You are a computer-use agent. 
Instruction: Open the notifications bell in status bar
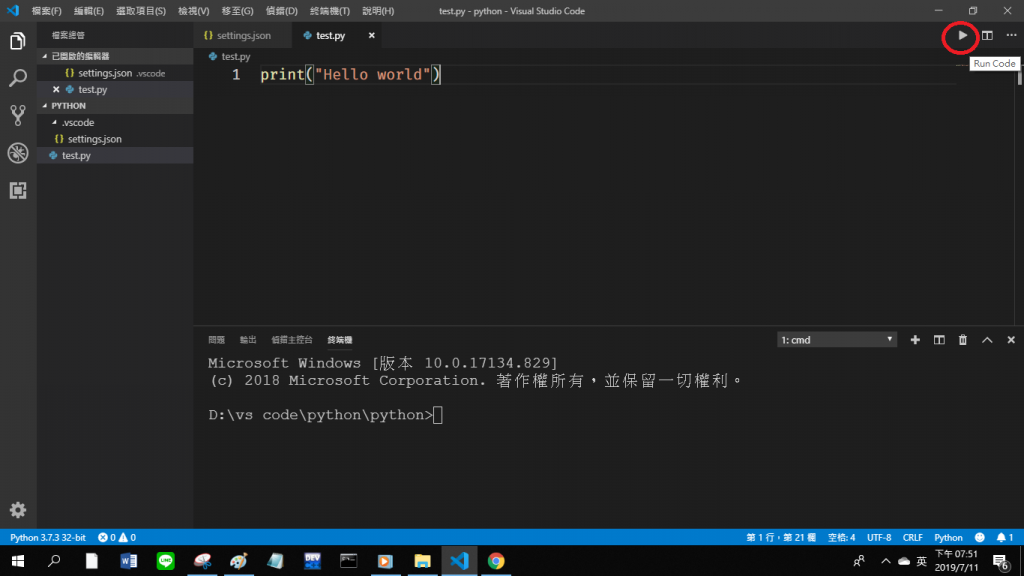pyautogui.click(x=1004, y=537)
